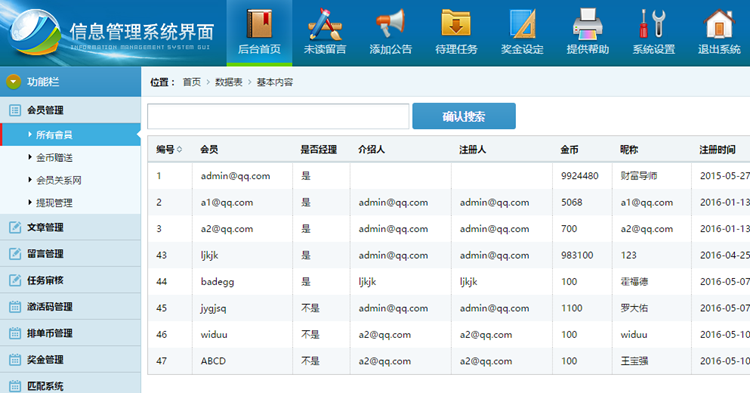This screenshot has height=393, width=750.
Task: Expand the 奖金管理 section
Action: pyautogui.click(x=70, y=360)
